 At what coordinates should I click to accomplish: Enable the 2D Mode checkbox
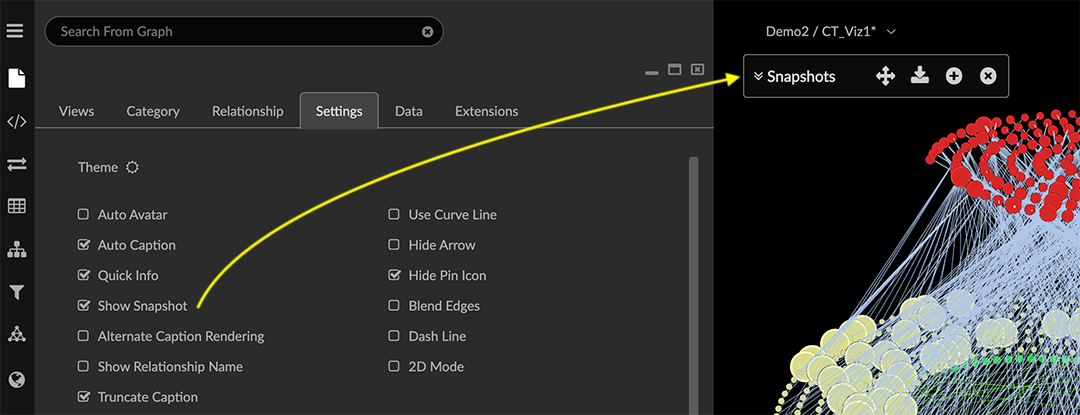(x=394, y=367)
